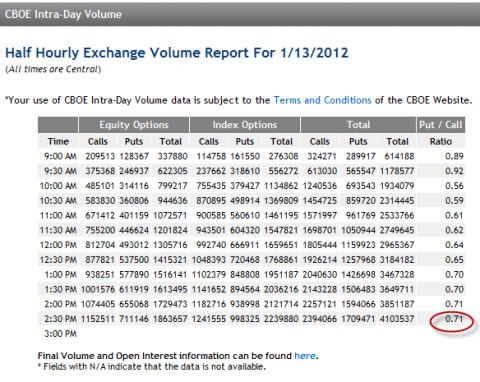This screenshot has width=480, height=382.
Task: Click the Index Options column group header
Action: 245,125
